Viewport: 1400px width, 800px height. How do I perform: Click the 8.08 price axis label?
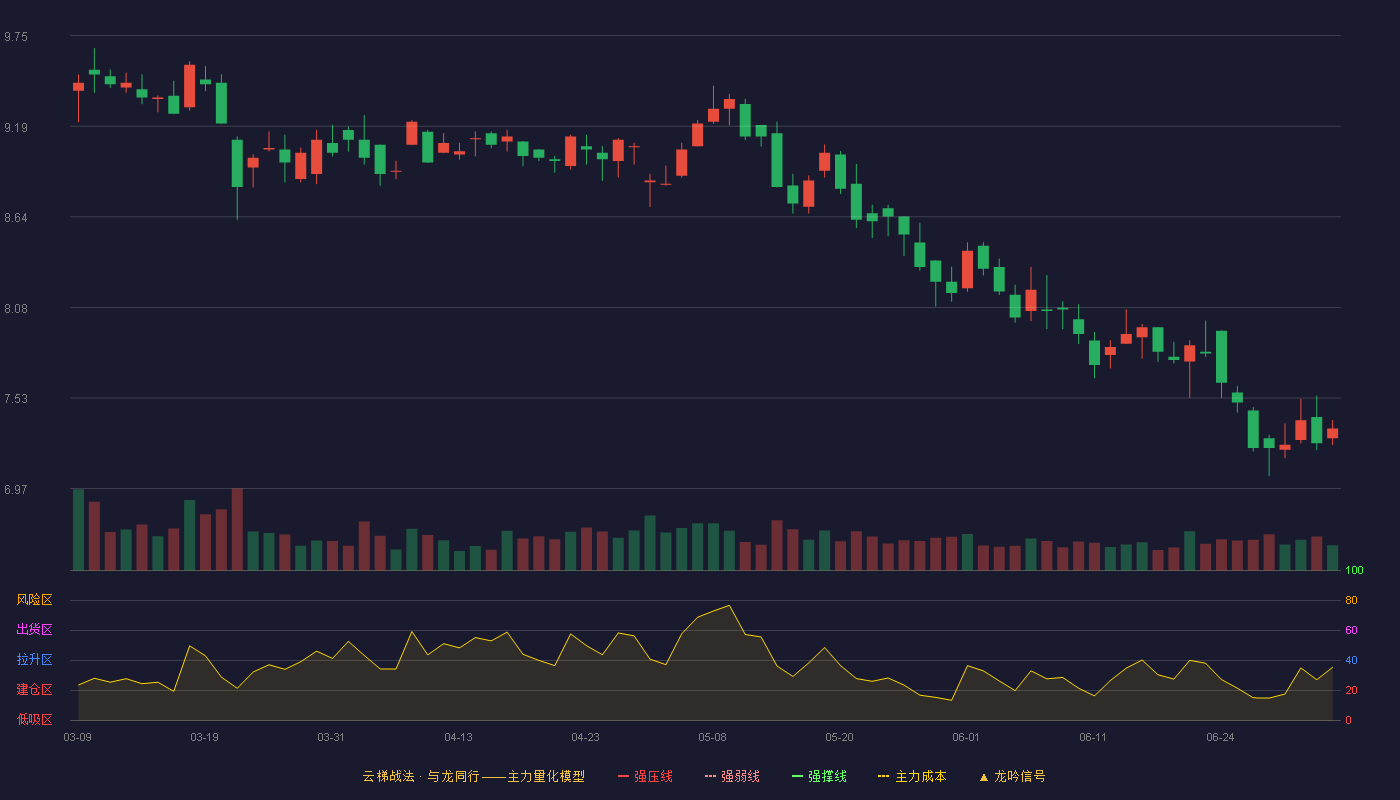pyautogui.click(x=16, y=309)
